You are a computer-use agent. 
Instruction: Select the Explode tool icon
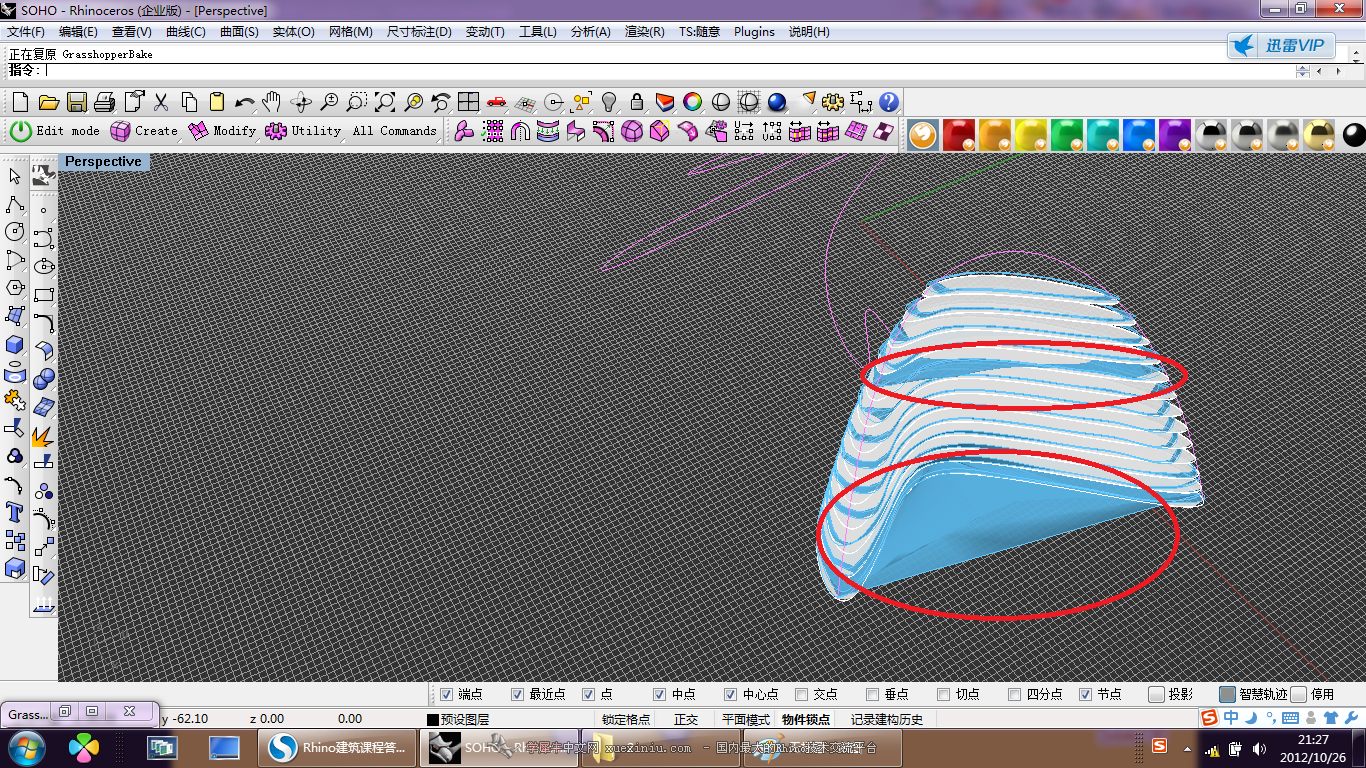click(x=44, y=435)
